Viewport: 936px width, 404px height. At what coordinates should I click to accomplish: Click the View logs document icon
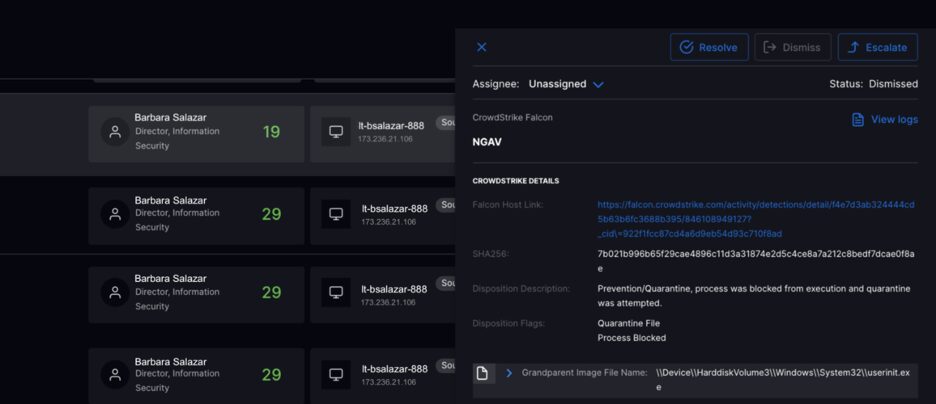(x=857, y=119)
